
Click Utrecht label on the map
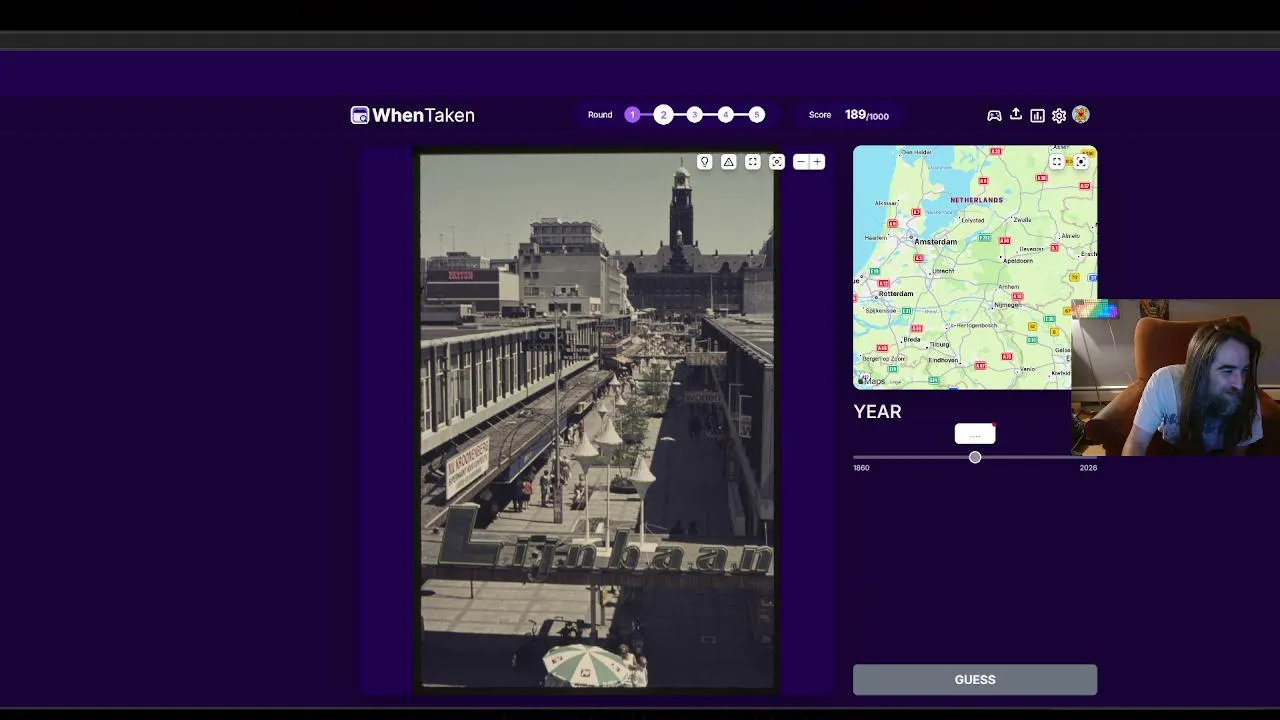pyautogui.click(x=943, y=271)
